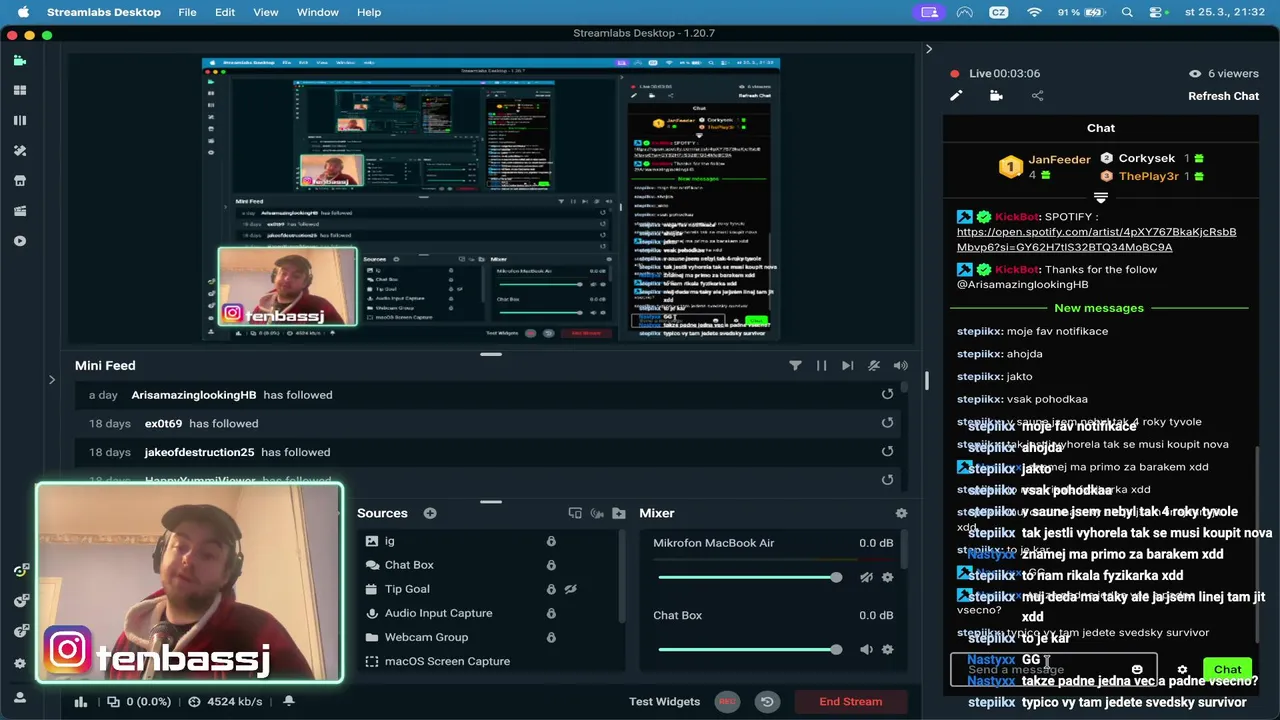Open the Edit menu

[x=225, y=12]
